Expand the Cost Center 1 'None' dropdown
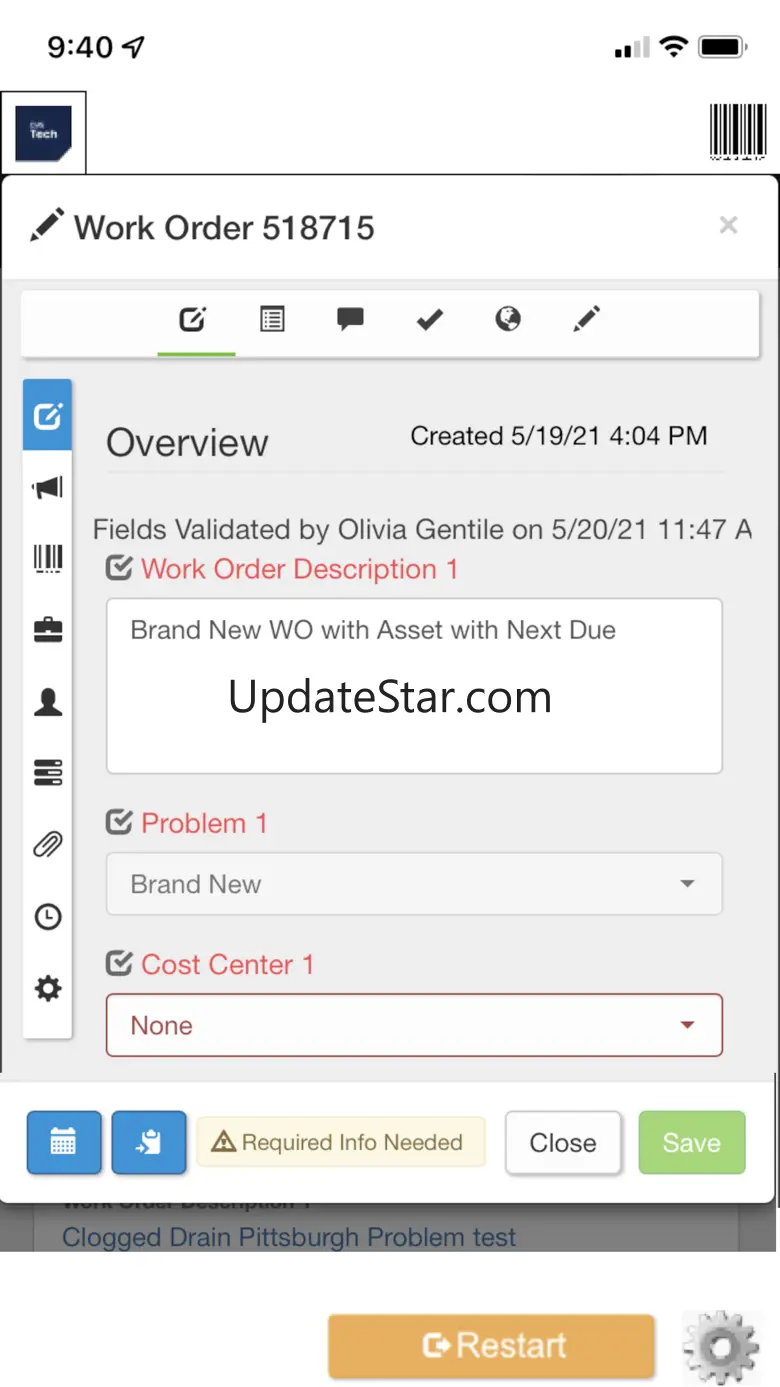 coord(414,1025)
